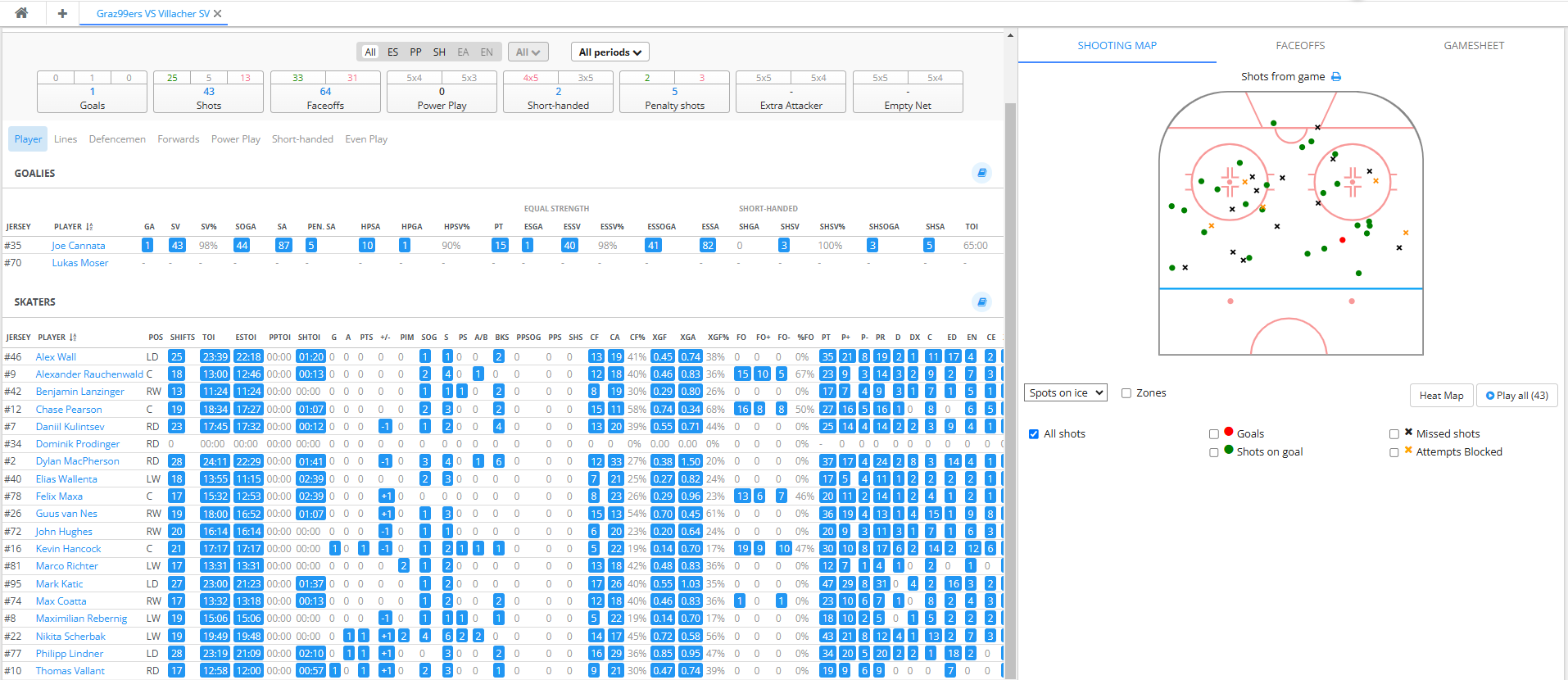Close the Graz99ers VS Villacher SV tab
The image size is (1568, 680).
[x=218, y=14]
